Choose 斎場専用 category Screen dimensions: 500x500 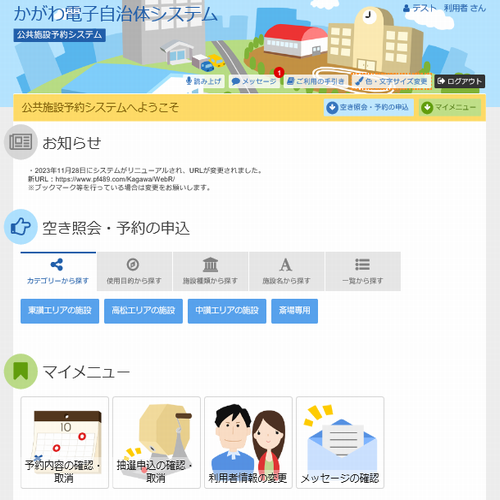[x=295, y=311]
